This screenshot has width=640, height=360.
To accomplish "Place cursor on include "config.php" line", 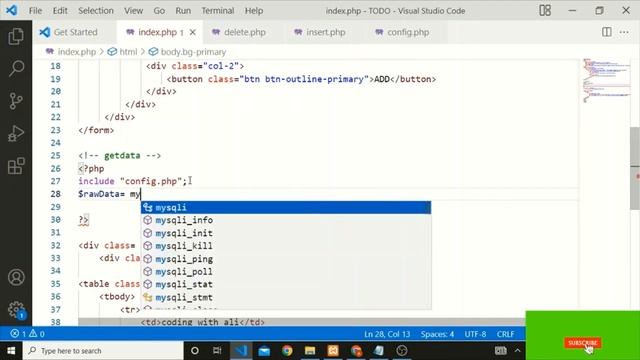I will click(x=132, y=181).
